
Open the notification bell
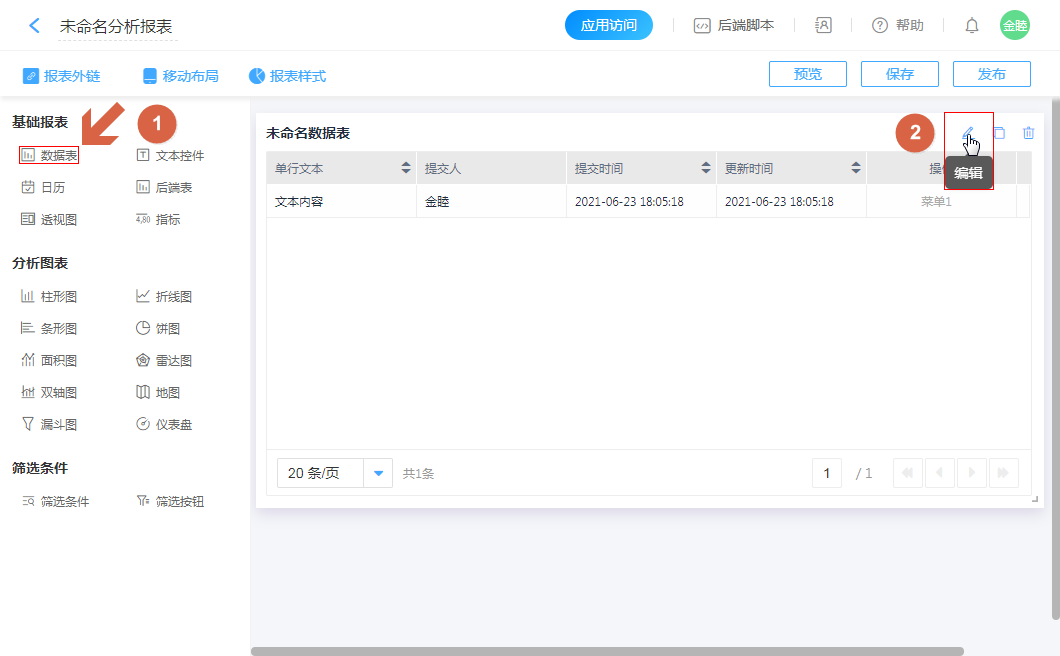tap(971, 26)
